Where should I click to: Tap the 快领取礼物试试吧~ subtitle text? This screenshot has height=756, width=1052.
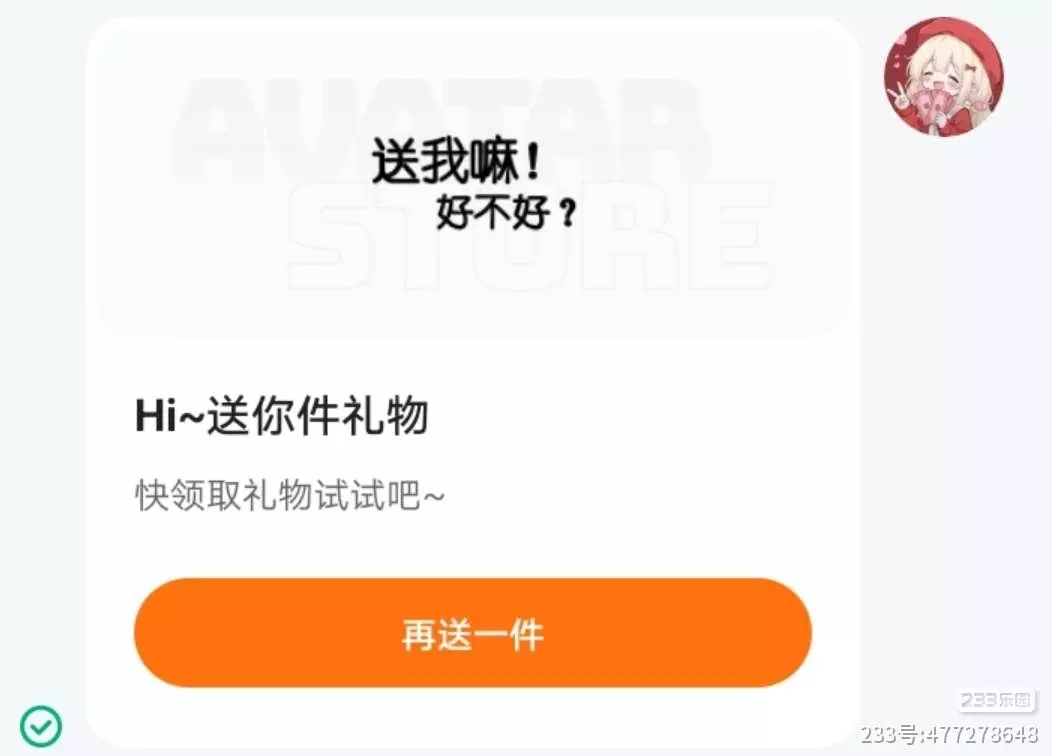pos(290,496)
